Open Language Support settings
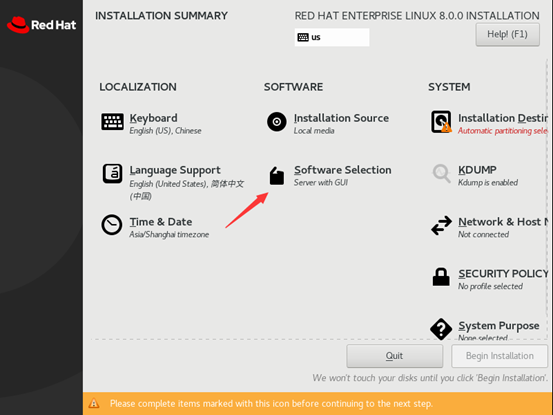This screenshot has height=415, width=553. click(x=175, y=170)
